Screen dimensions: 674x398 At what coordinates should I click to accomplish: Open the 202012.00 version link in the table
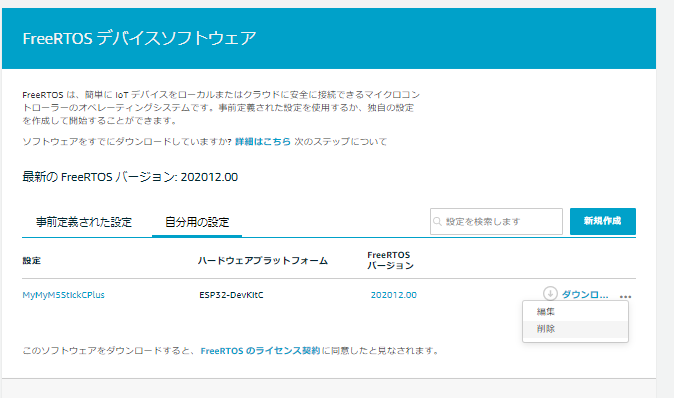click(394, 295)
